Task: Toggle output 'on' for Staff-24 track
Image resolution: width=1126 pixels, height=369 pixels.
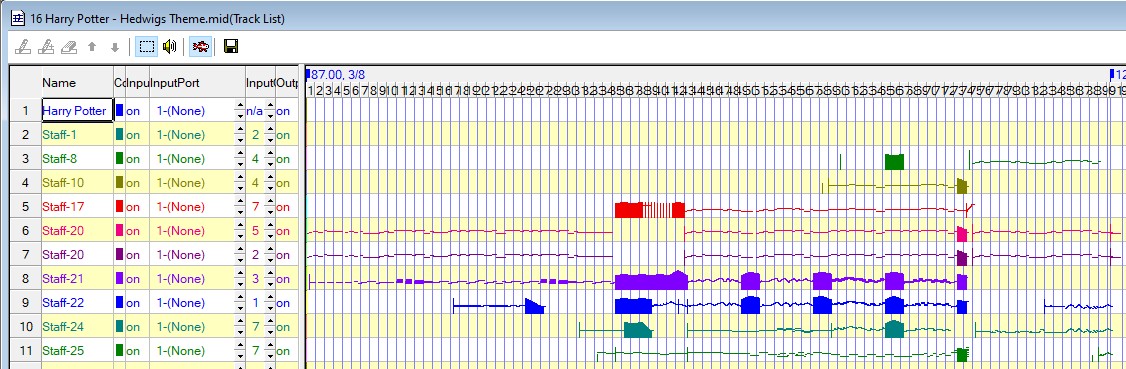Action: (x=284, y=327)
